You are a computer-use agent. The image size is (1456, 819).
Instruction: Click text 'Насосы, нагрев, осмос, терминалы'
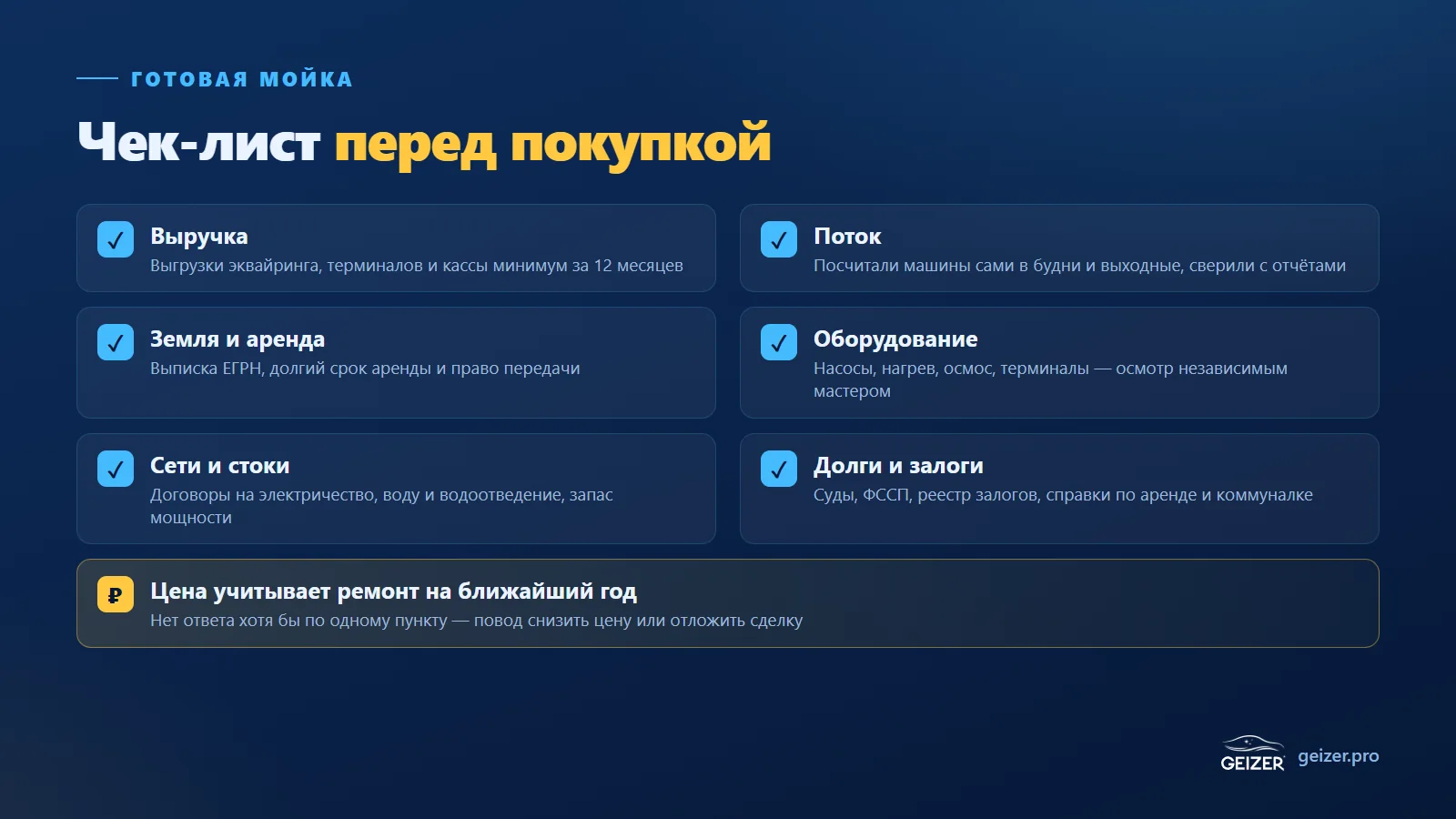pyautogui.click(x=951, y=369)
